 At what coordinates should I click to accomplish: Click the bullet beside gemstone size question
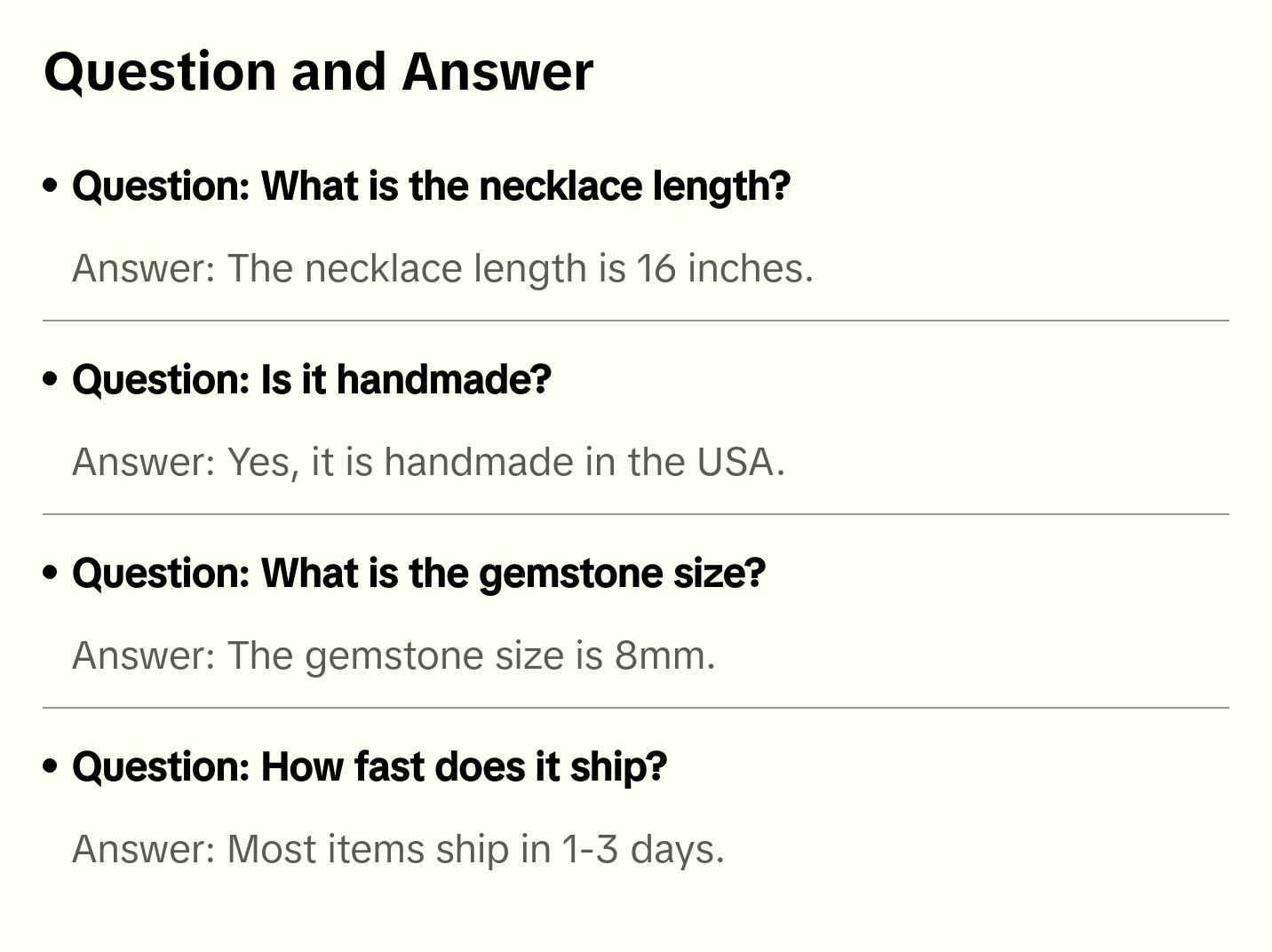coord(51,574)
